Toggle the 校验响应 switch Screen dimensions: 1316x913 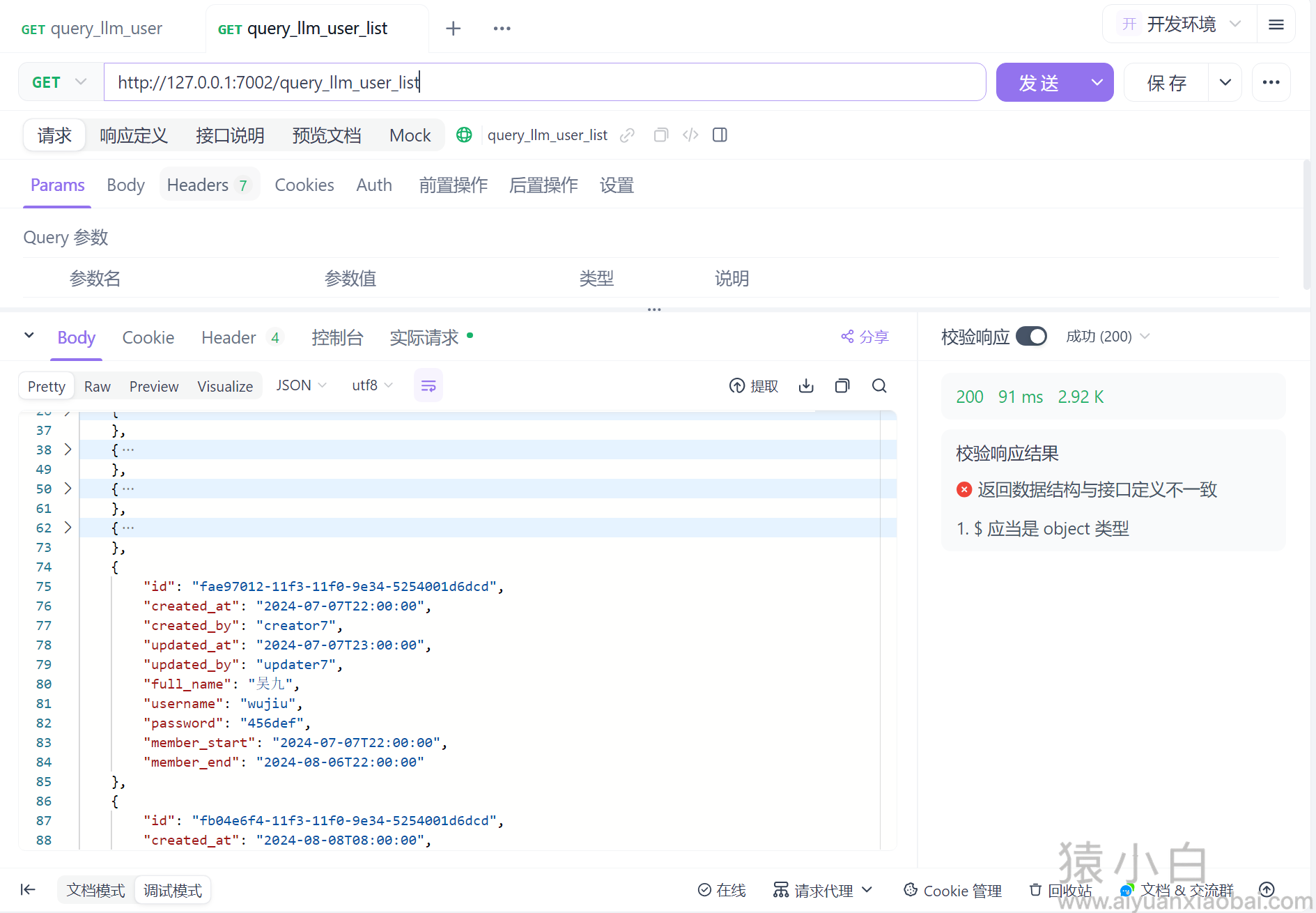[x=1031, y=337]
